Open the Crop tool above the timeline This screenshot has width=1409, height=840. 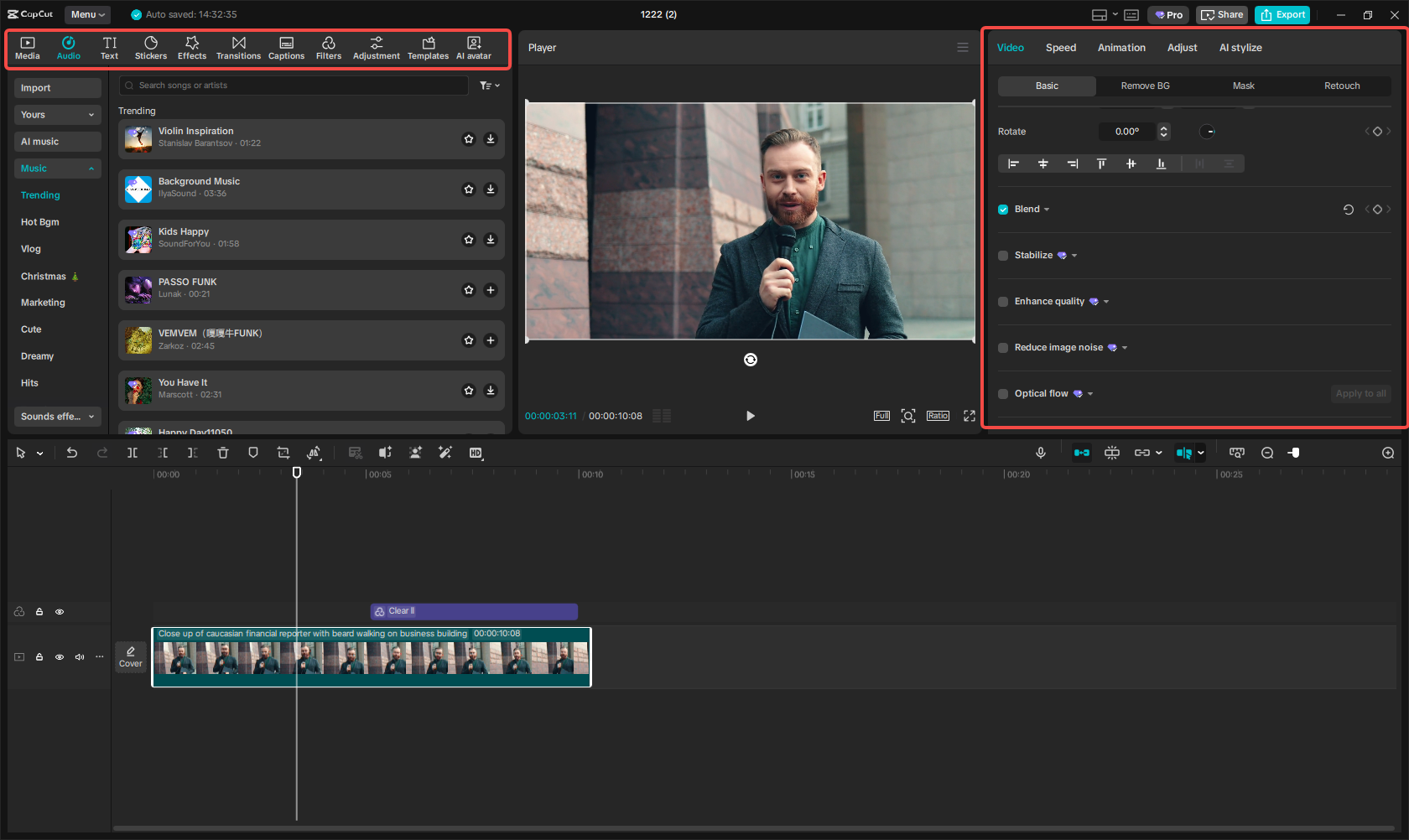coord(283,453)
